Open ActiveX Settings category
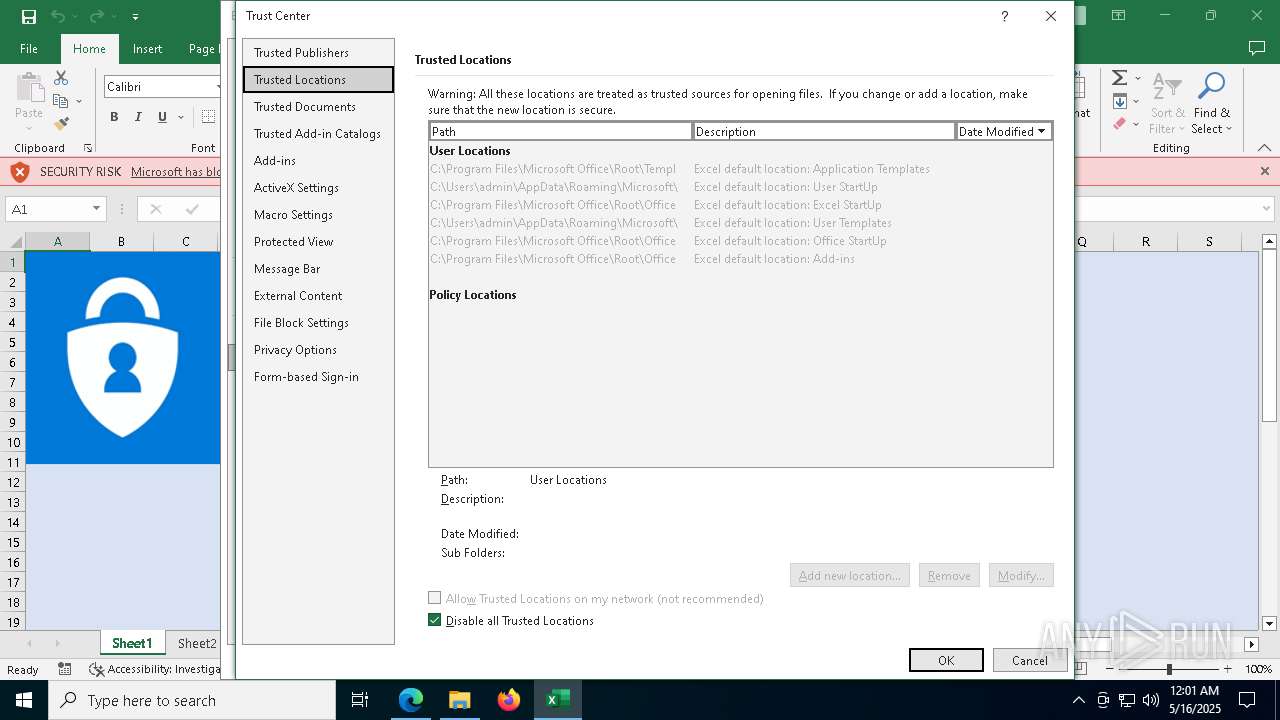This screenshot has height=720, width=1280. pyautogui.click(x=318, y=188)
